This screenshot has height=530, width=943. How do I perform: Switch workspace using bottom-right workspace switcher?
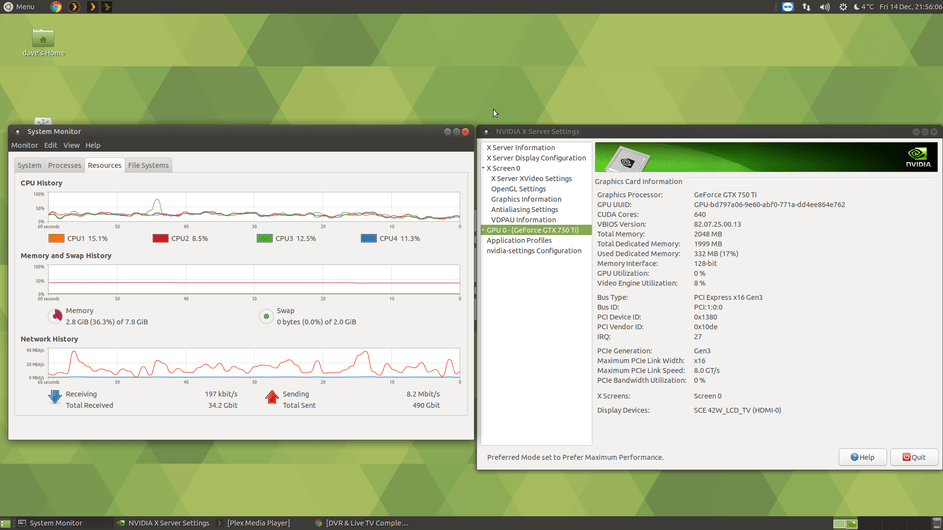[845, 523]
